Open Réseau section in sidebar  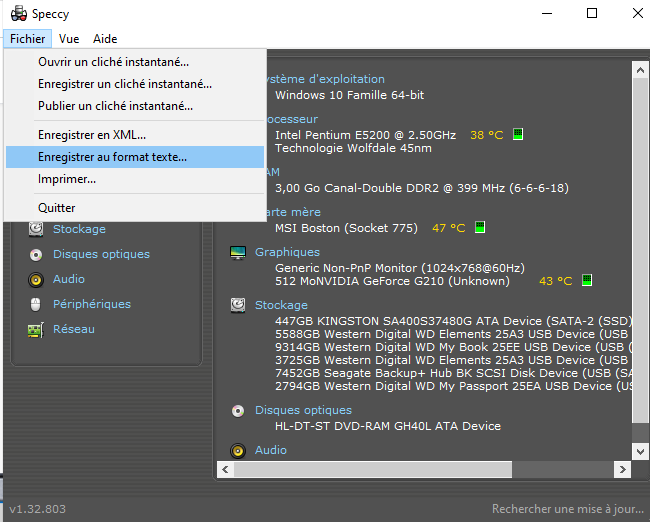tap(74, 329)
